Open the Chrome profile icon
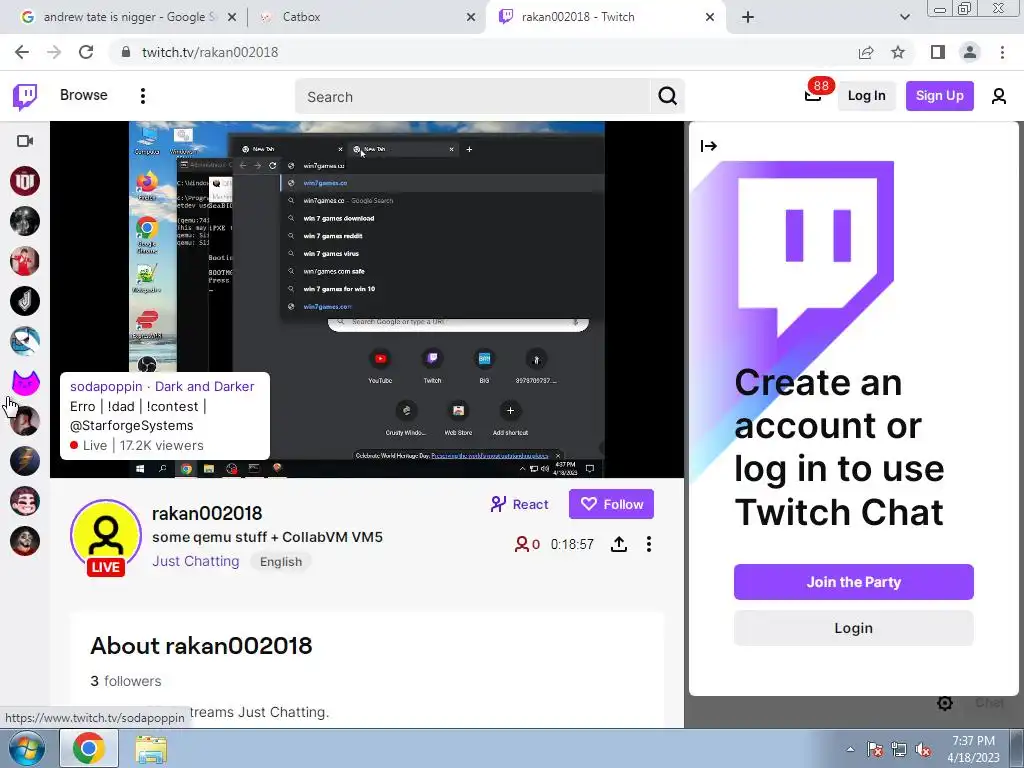The height and width of the screenshot is (768, 1024). tap(970, 52)
